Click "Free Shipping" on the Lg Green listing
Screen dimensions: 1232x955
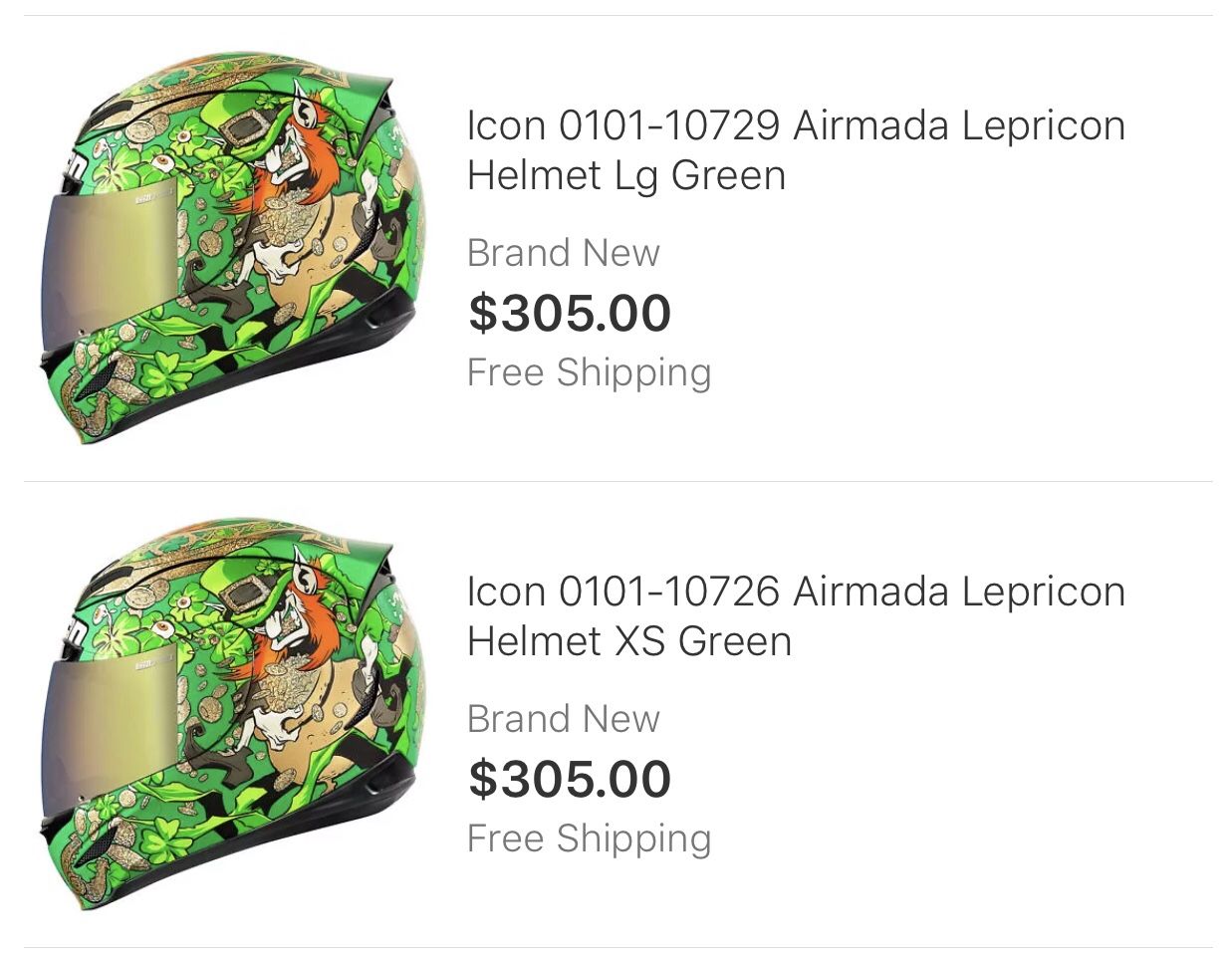590,373
